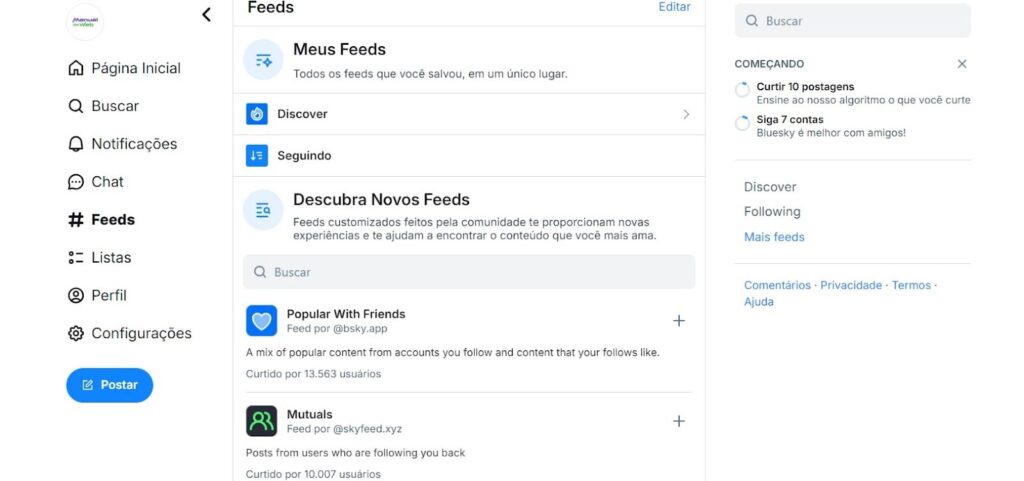This screenshot has width=1024, height=481.
Task: Open the Página Inicial home icon
Action: [76, 68]
